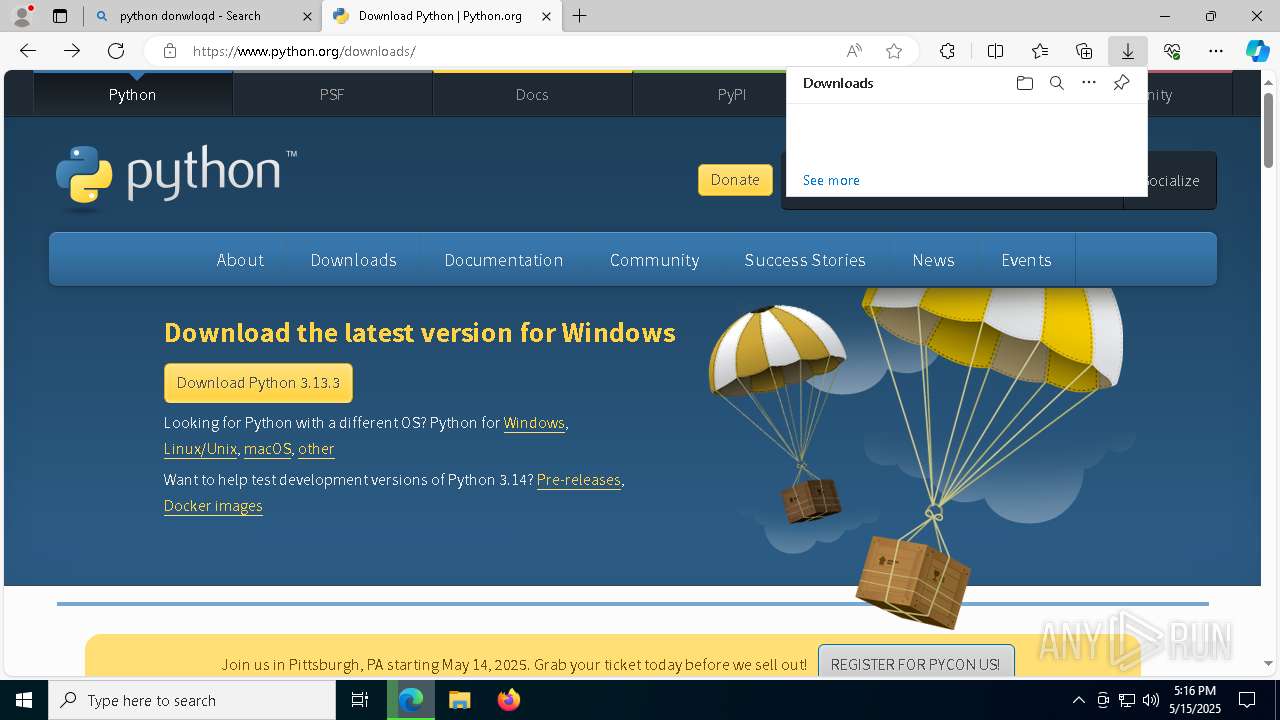Click Download Python 3.13.3 button
The height and width of the screenshot is (720, 1280).
258,383
